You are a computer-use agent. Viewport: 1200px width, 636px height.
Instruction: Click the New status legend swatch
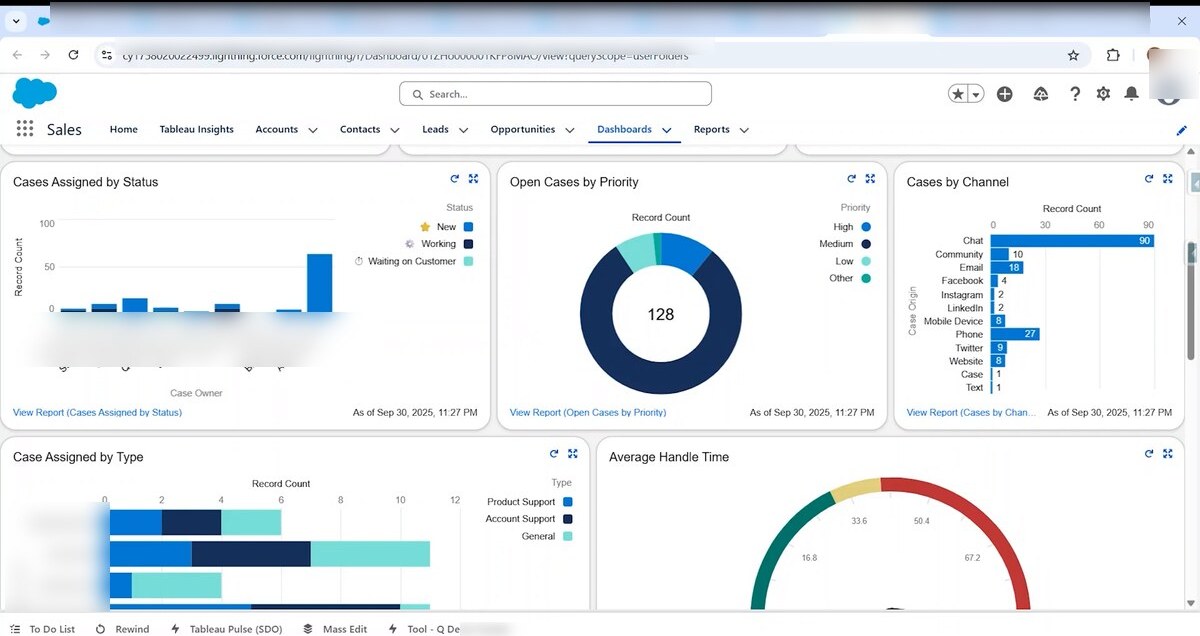468,227
